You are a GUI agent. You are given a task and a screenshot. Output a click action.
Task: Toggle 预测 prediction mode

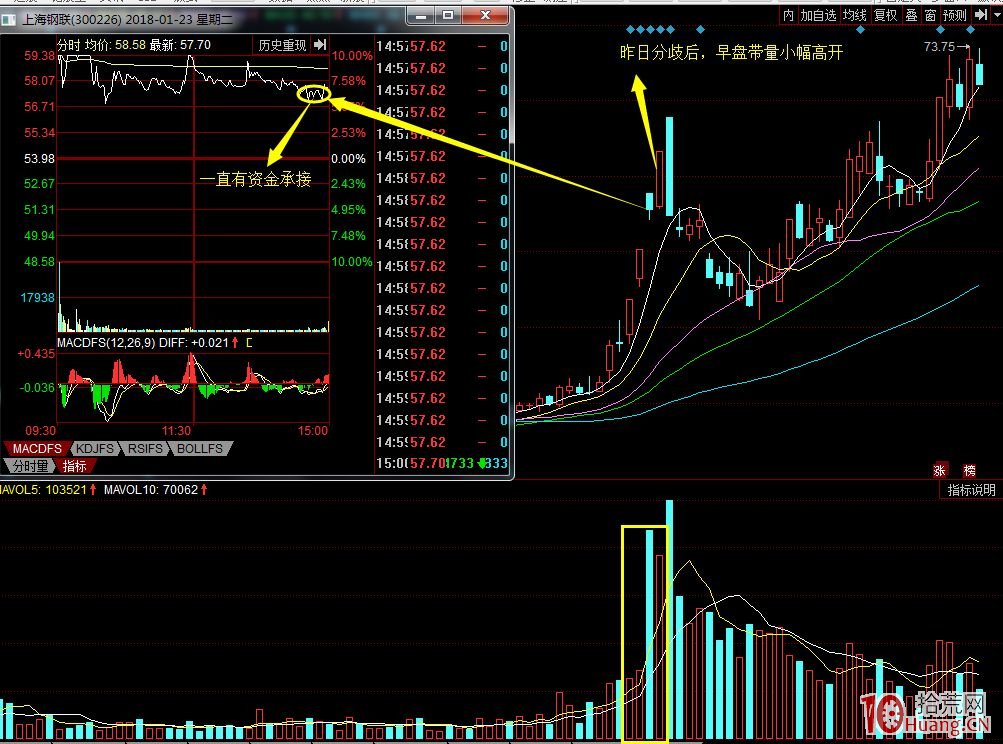pos(954,15)
